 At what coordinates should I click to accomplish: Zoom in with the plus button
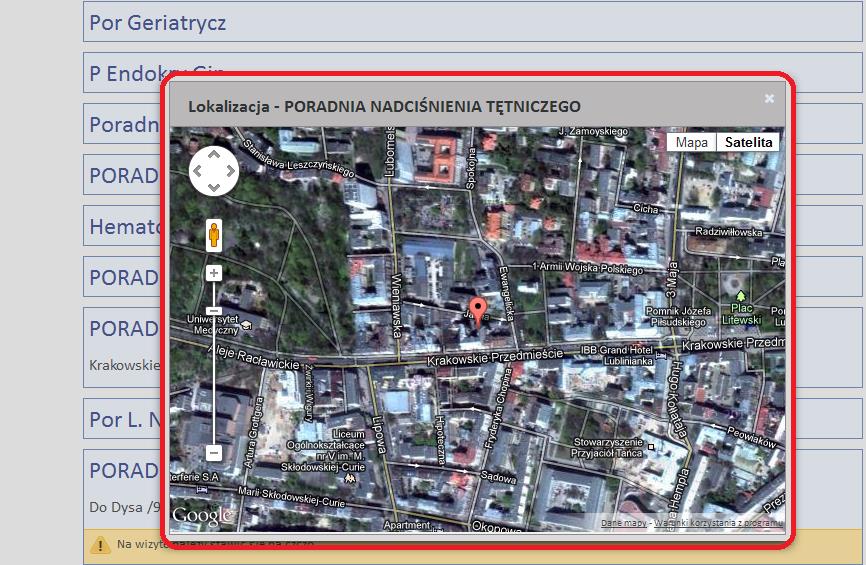tap(214, 273)
